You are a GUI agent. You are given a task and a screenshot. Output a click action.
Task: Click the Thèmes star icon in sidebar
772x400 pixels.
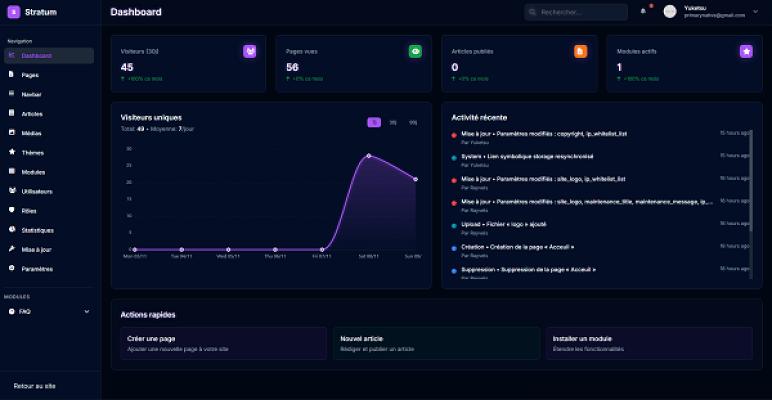click(x=12, y=152)
